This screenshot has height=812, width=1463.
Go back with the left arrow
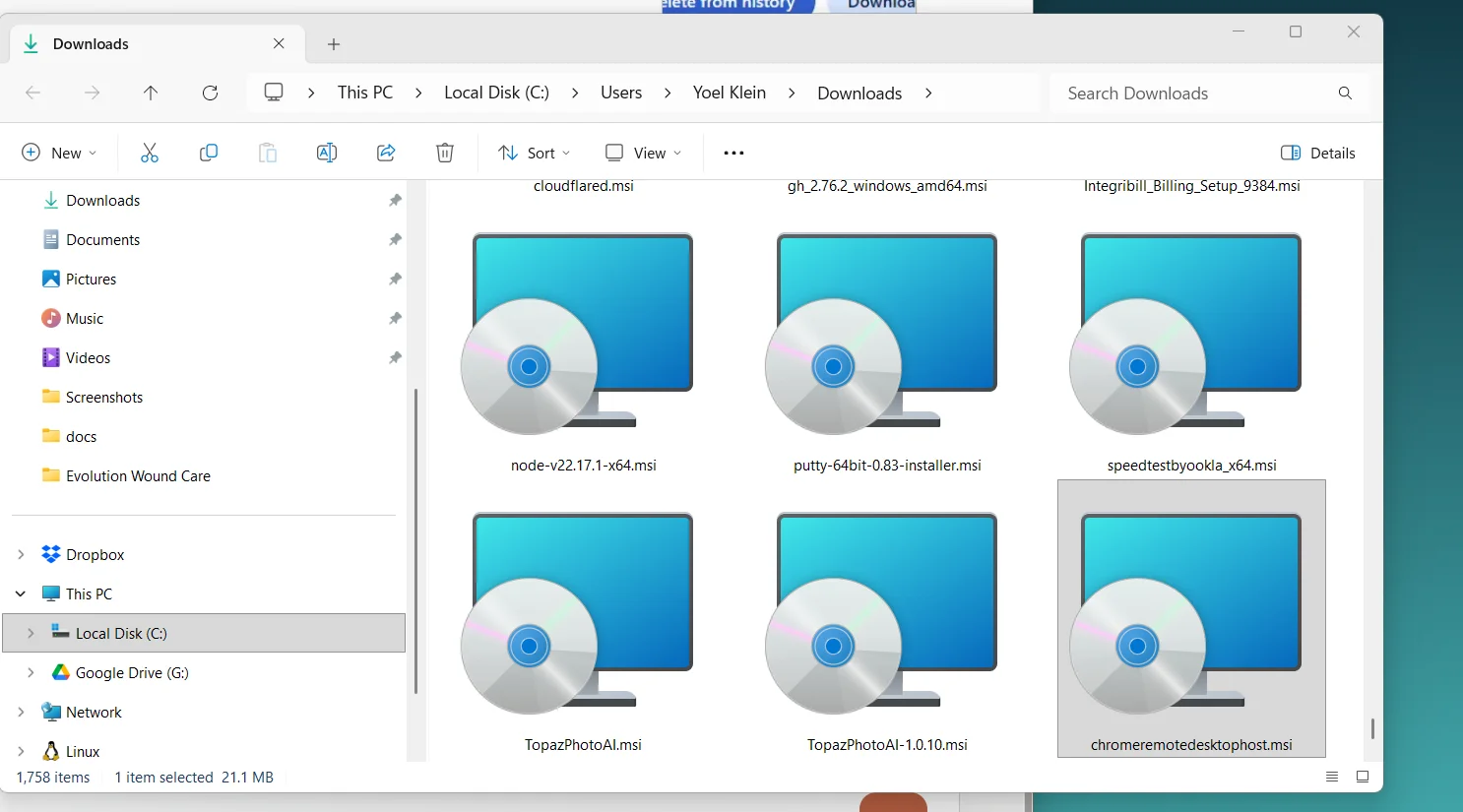pos(32,93)
